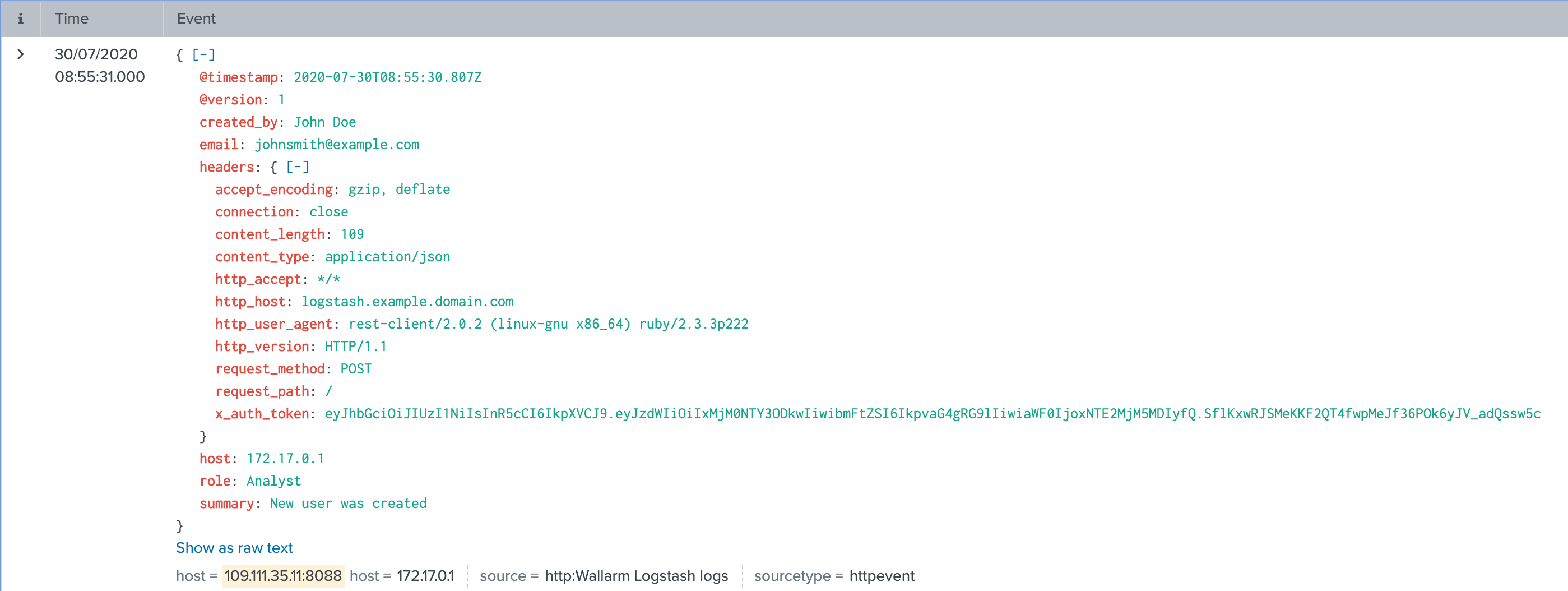Click the Show as raw text link

pyautogui.click(x=234, y=548)
